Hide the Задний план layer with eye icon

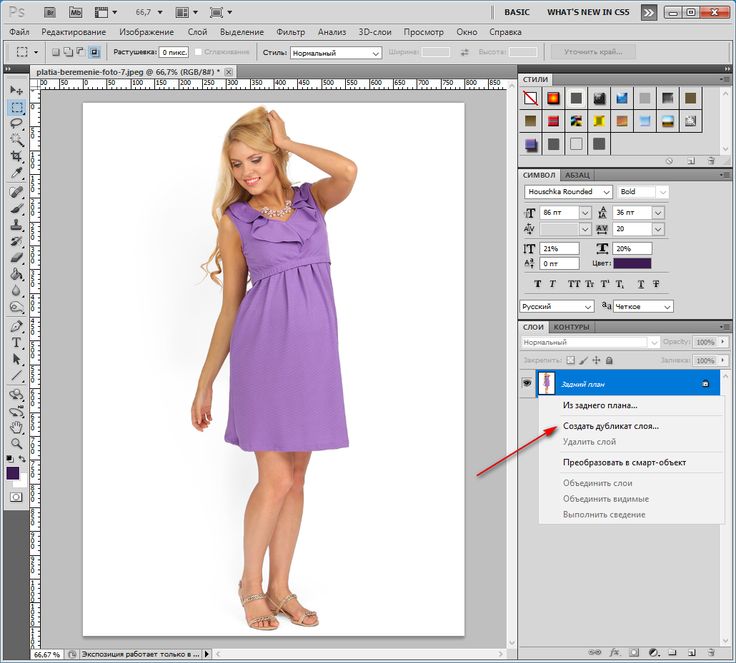(527, 383)
